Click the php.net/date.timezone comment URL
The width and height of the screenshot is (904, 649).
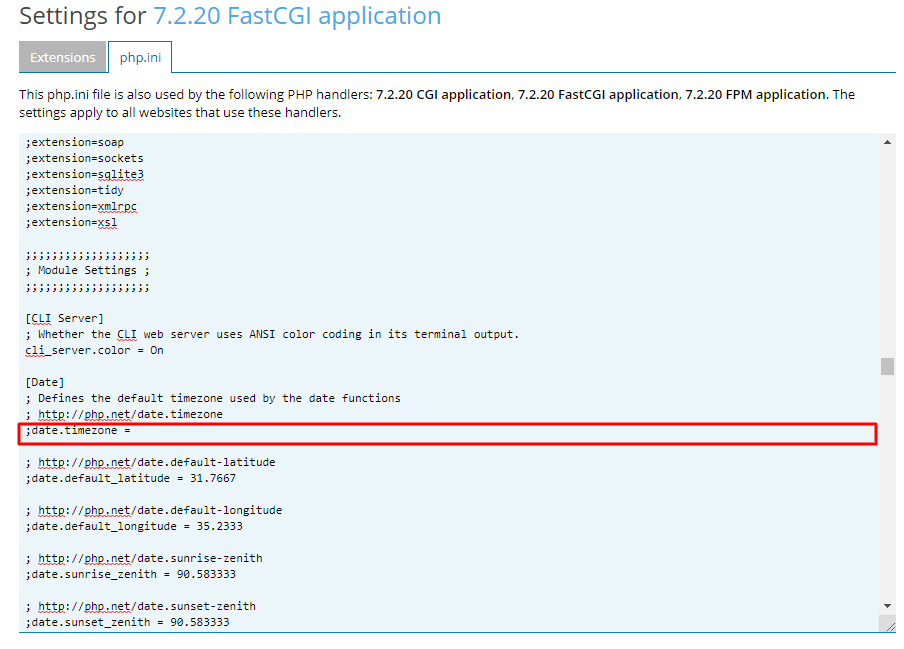[x=130, y=414]
